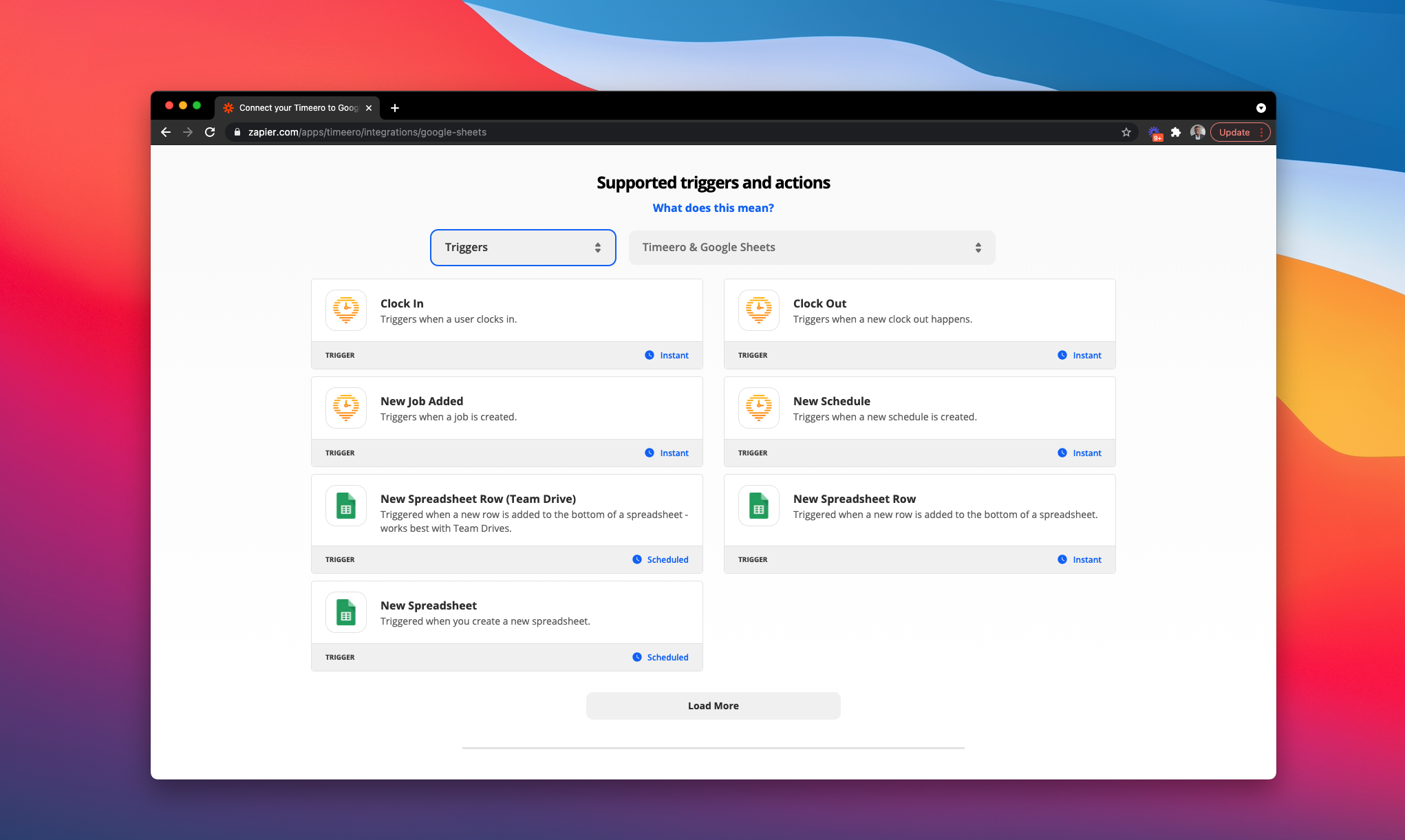Open the New Spreadsheet Row title
This screenshot has height=840, width=1405.
(x=855, y=499)
